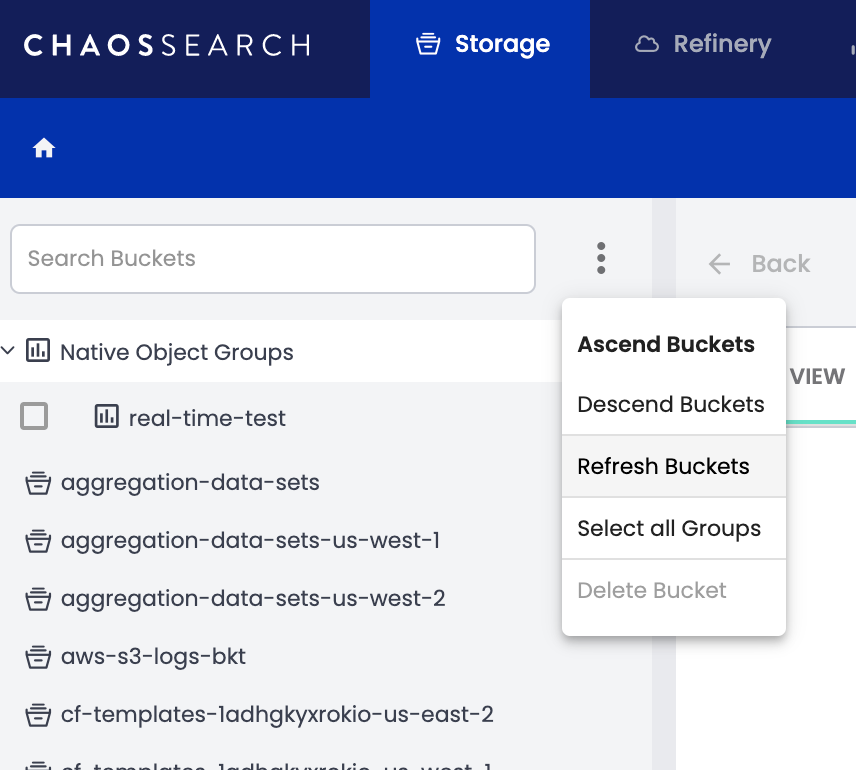
Task: Click the bucket icon beside aggregation-data-sets-us-west-1
Action: 38,541
